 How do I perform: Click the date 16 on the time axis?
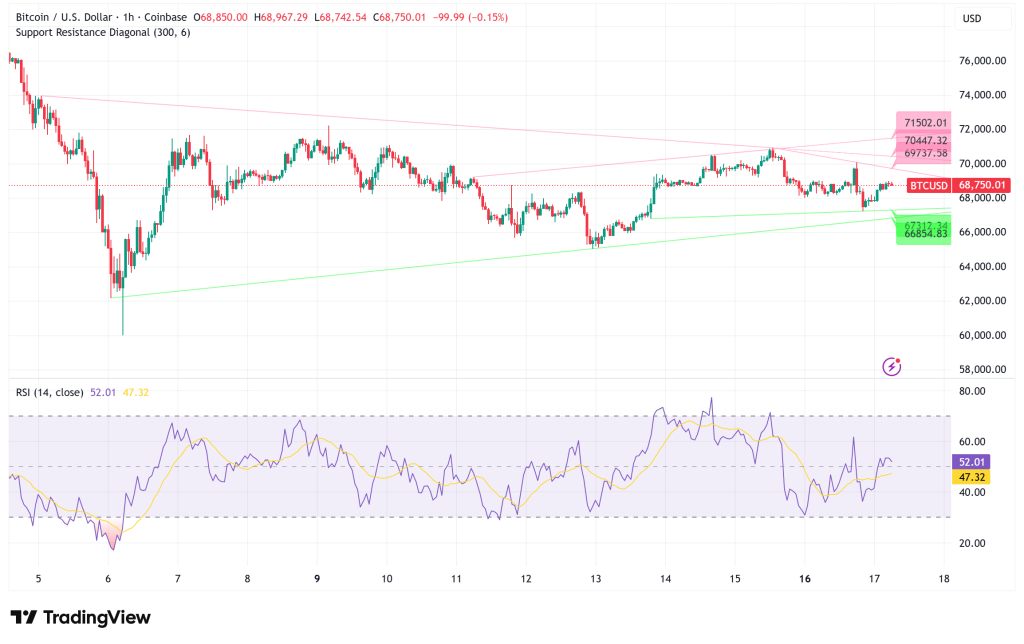click(803, 579)
